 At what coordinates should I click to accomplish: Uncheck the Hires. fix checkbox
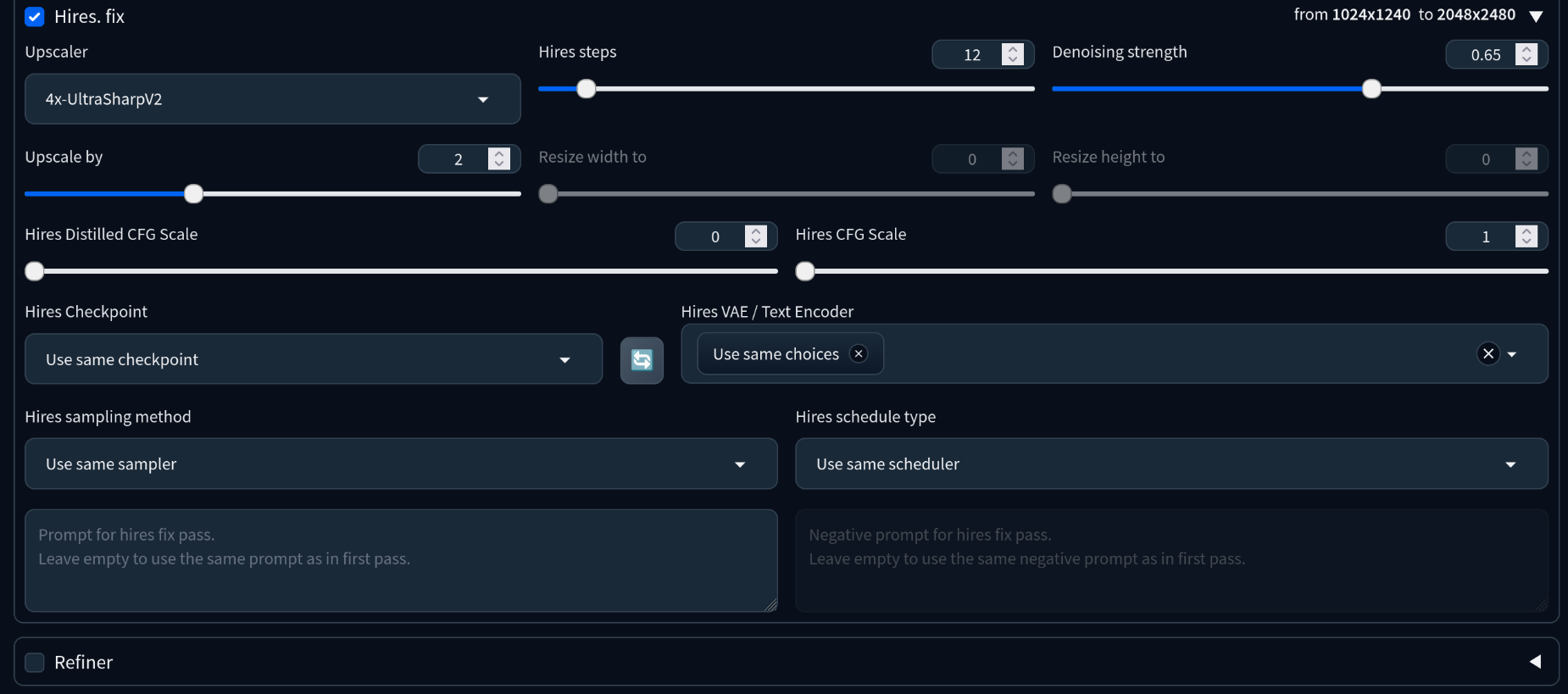click(x=35, y=17)
